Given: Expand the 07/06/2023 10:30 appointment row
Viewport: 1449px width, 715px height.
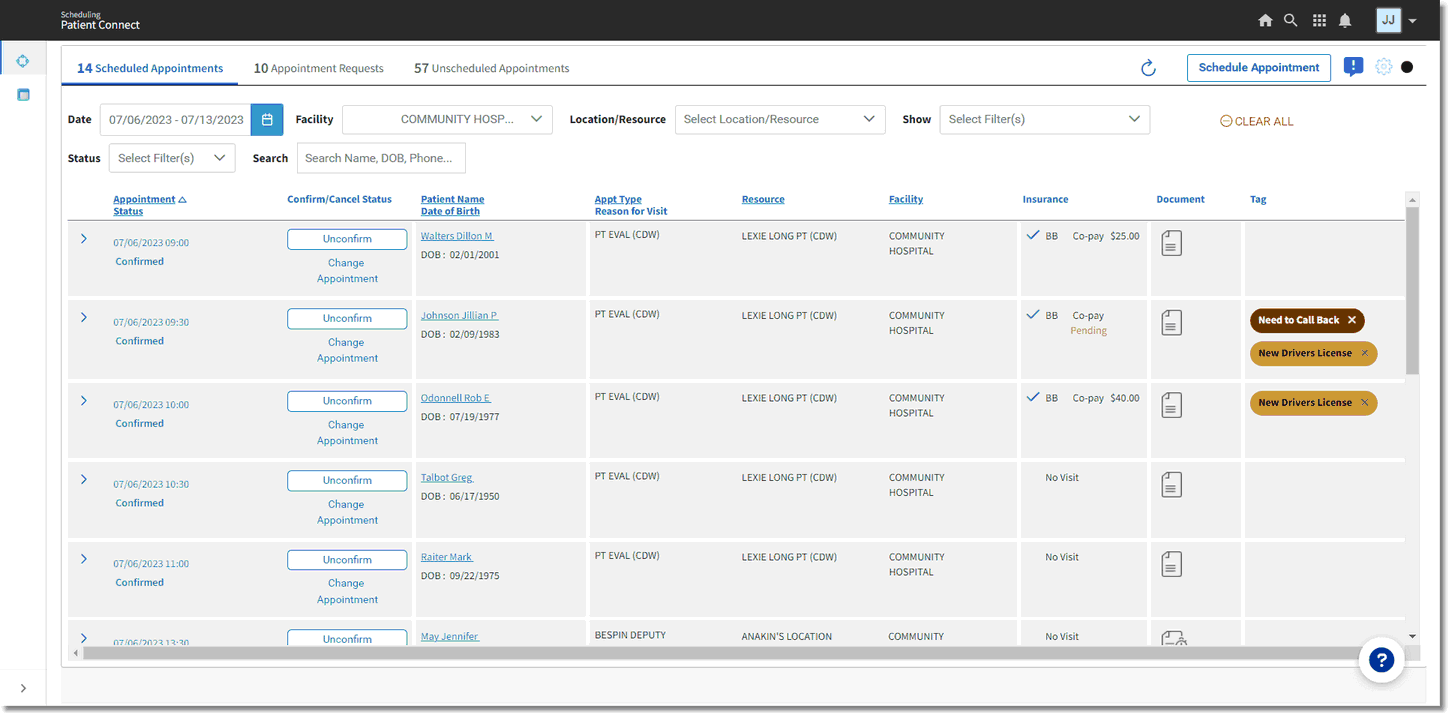Looking at the screenshot, I should 83,480.
